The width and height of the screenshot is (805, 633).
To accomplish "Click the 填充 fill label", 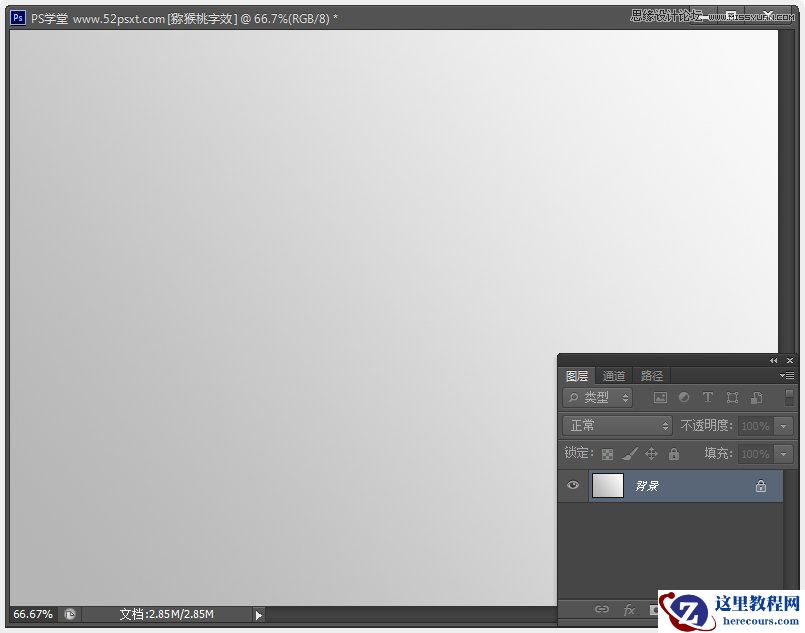I will pos(718,453).
